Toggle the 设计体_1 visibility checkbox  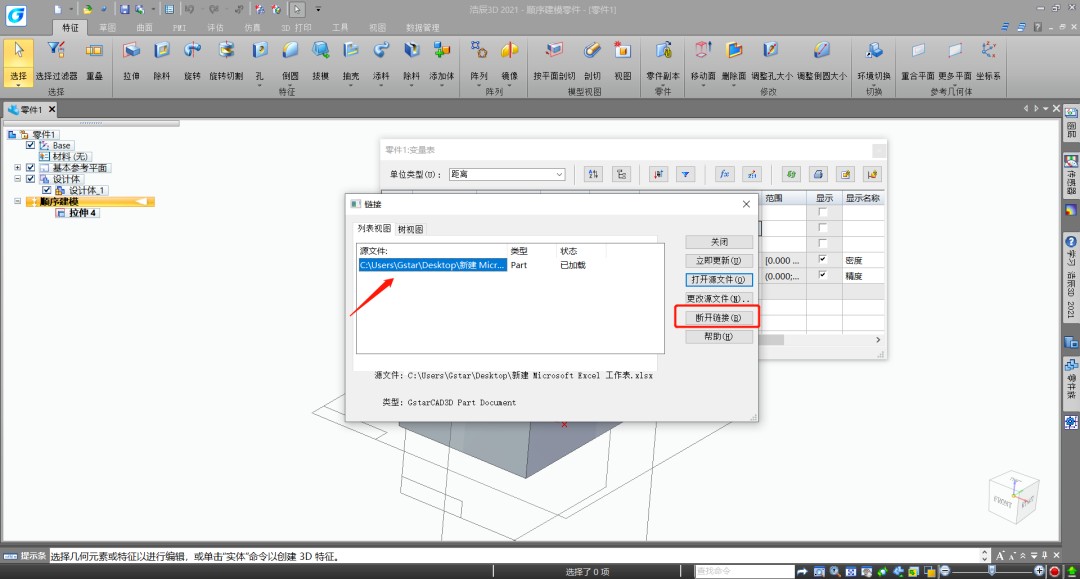pos(47,190)
